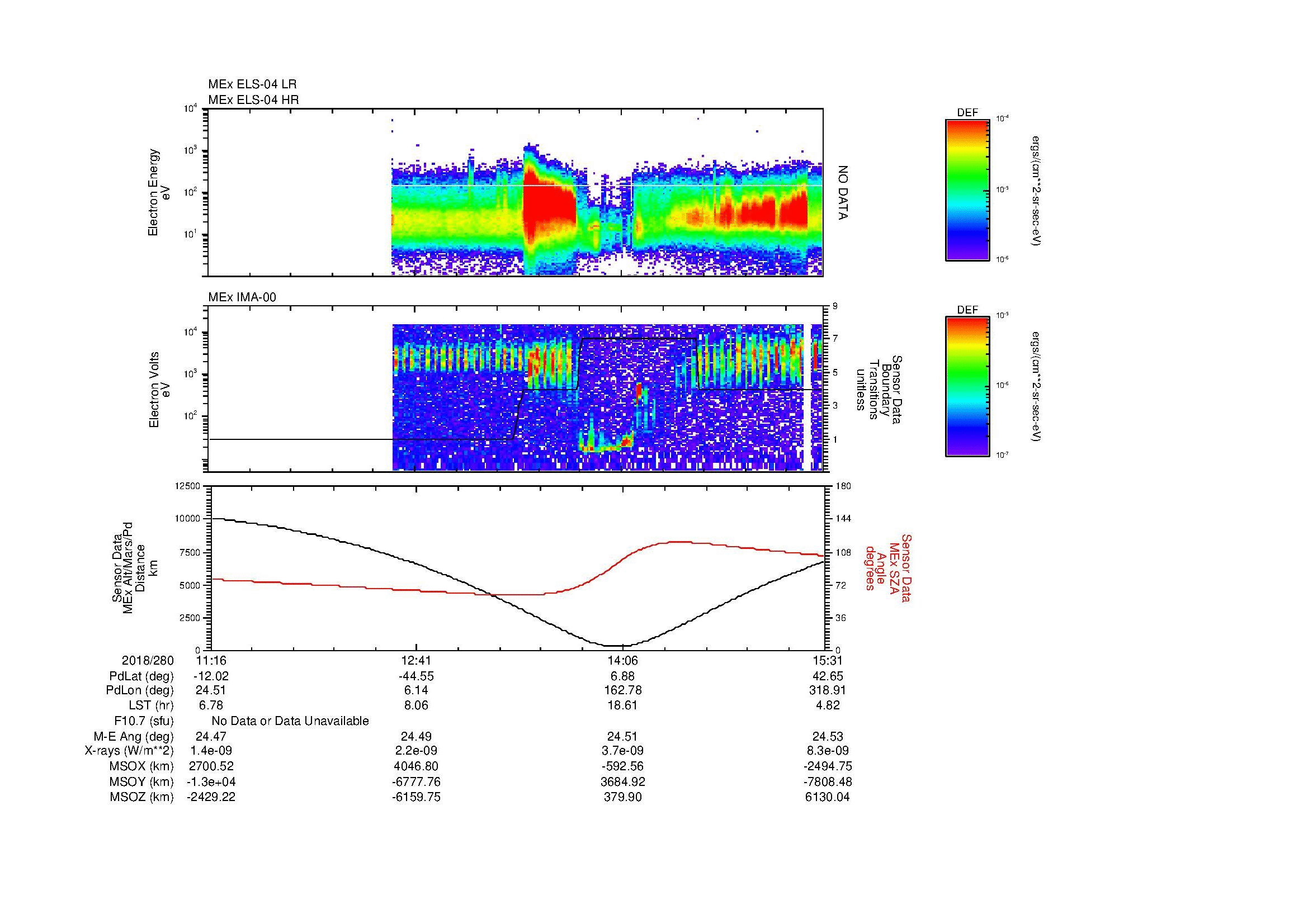The image size is (1308, 924).
Task: Click the 'MEx Alt/Mars/Pd Distance' axis label
Action: click(134, 567)
